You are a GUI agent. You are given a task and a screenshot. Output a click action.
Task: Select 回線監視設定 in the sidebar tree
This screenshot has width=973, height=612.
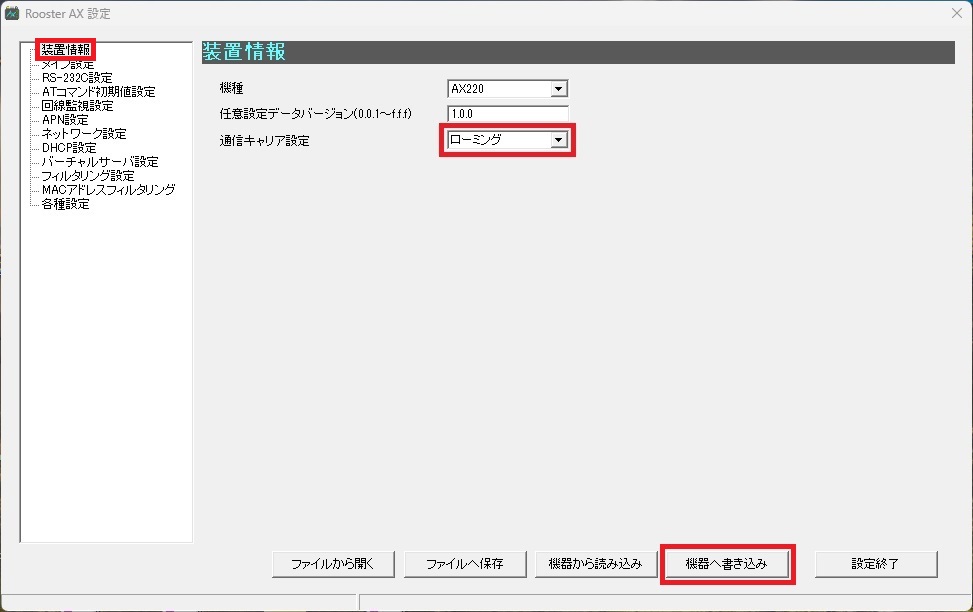pos(77,106)
